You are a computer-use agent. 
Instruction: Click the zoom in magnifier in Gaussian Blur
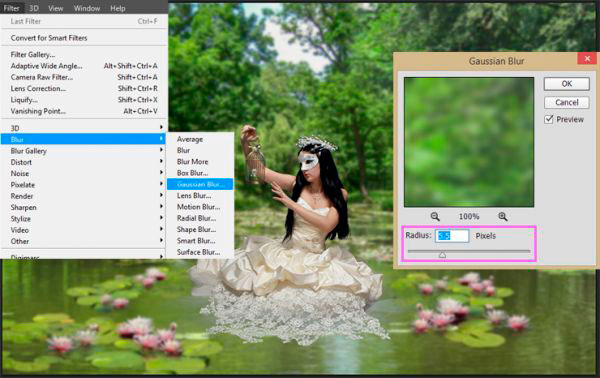coord(503,217)
